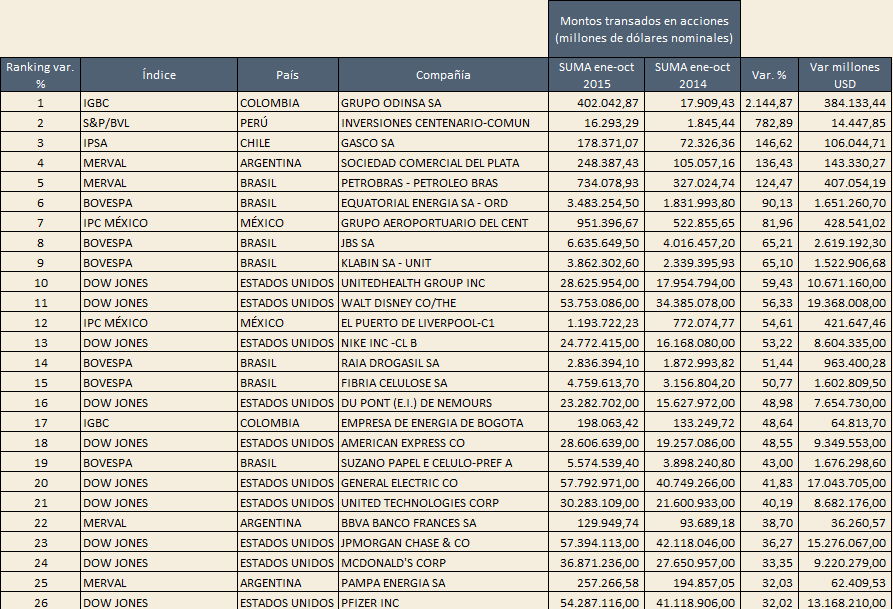The width and height of the screenshot is (893, 609).
Task: Click the value 17.954.794,00
Action: coord(693,283)
